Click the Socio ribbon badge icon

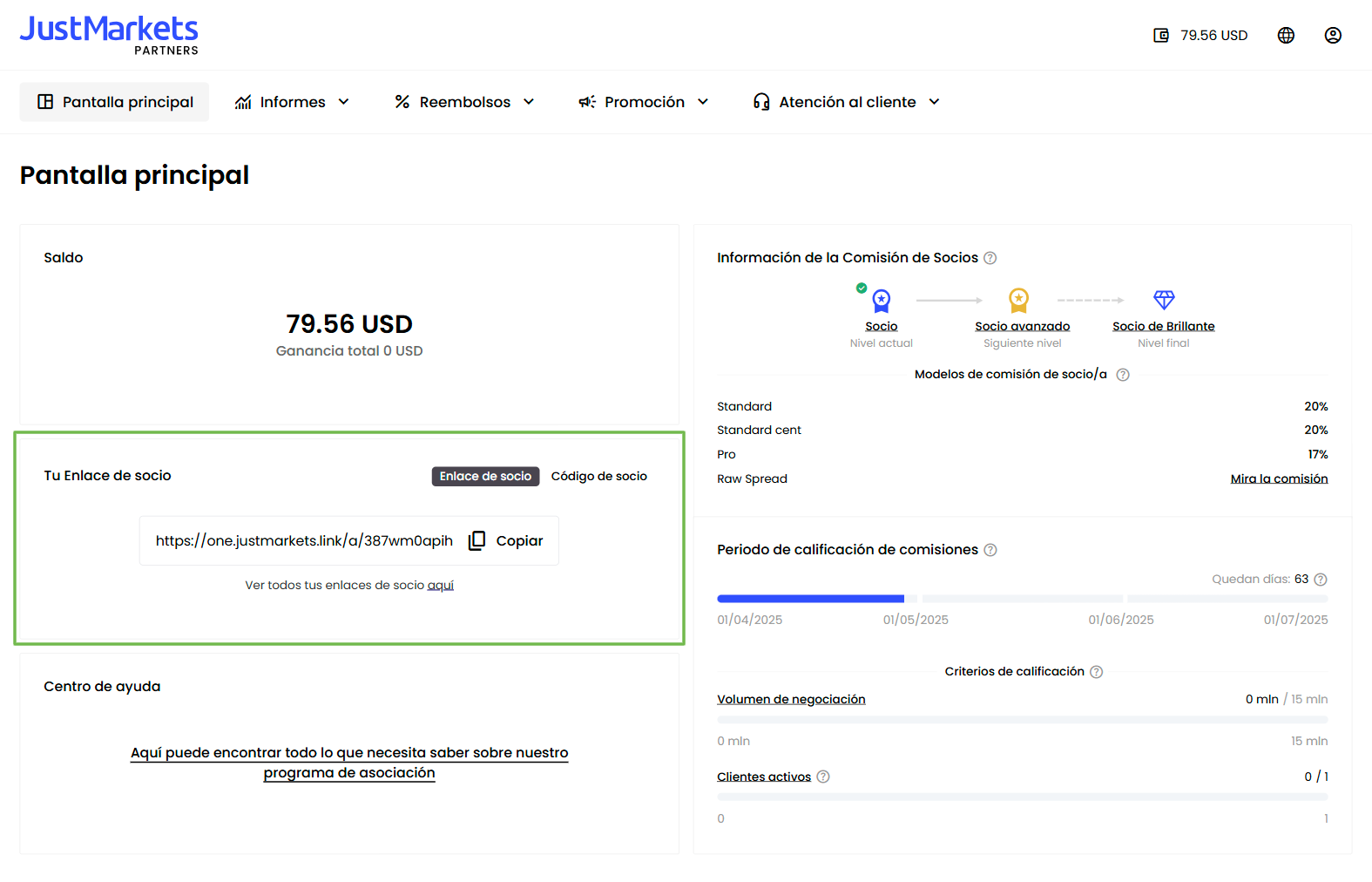tap(882, 301)
